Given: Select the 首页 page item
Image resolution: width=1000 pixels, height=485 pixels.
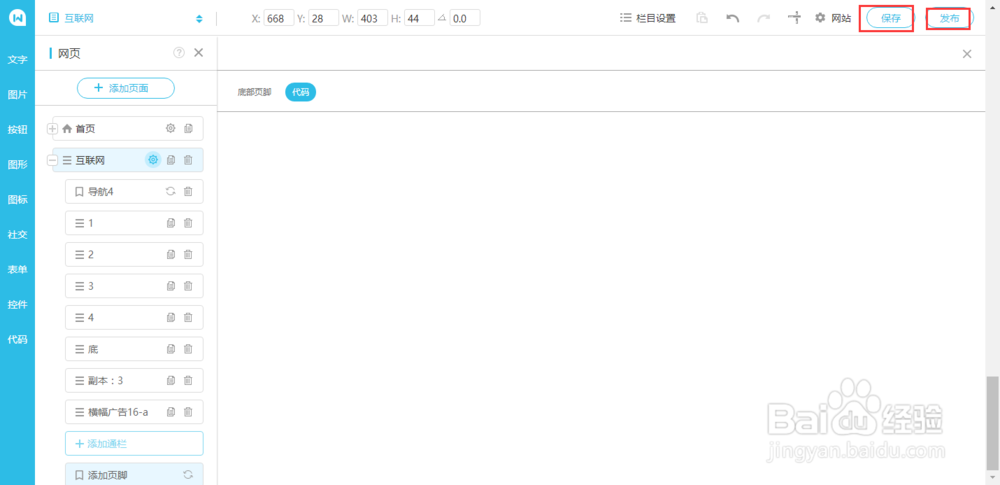Looking at the screenshot, I should coord(128,128).
